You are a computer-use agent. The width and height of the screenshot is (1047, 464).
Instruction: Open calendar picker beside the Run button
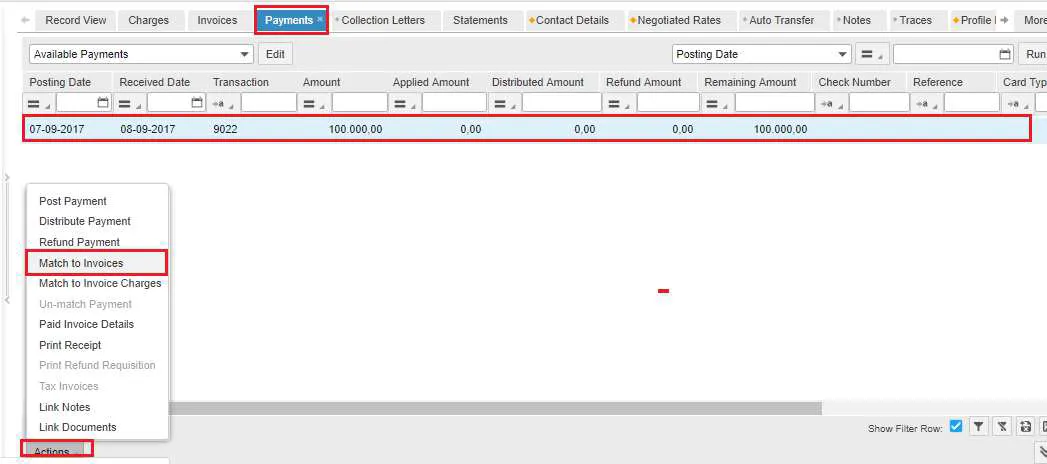coord(1005,55)
